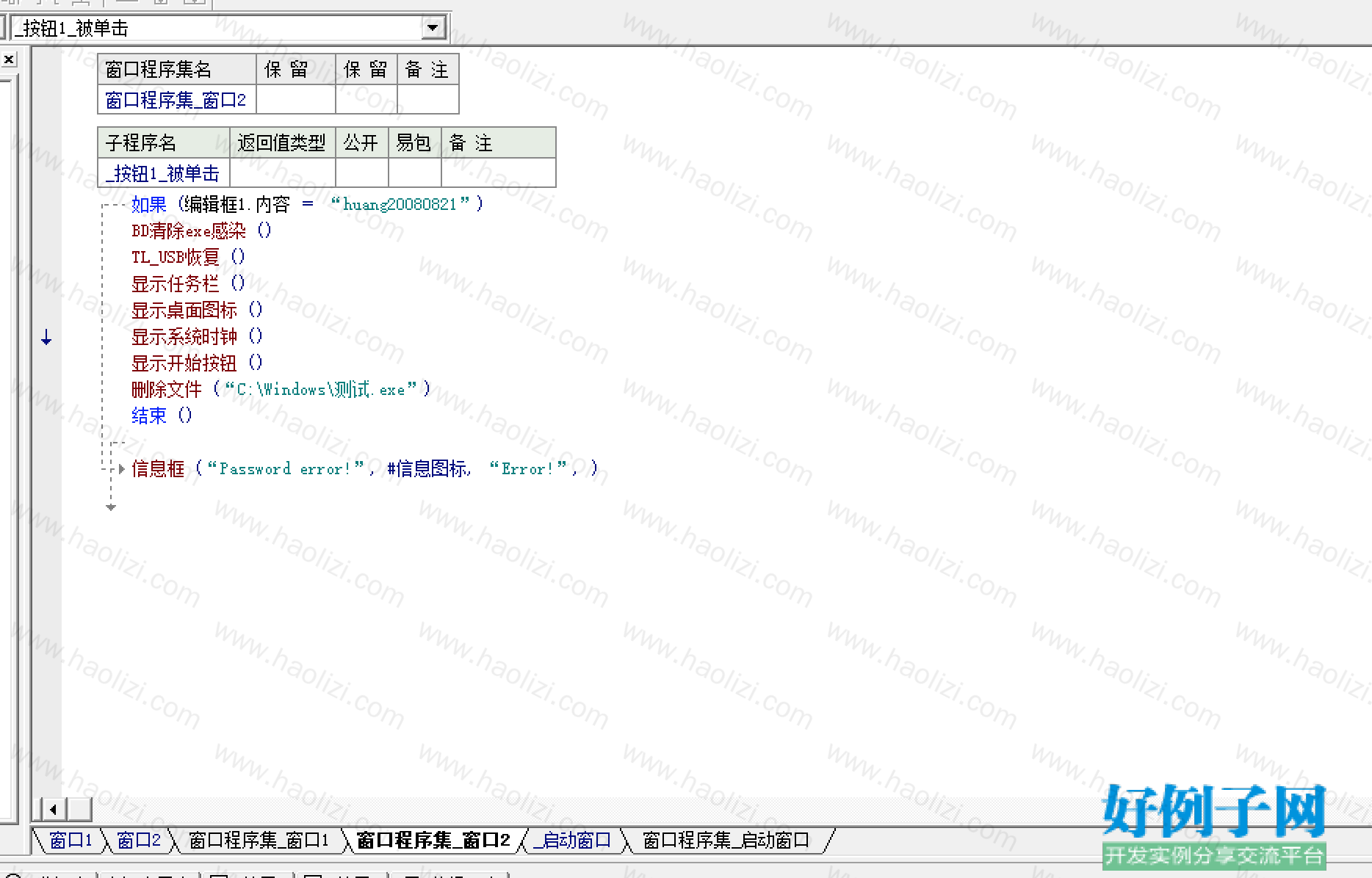Click the blue execution arrow in gutter
1372x878 pixels.
(x=46, y=337)
